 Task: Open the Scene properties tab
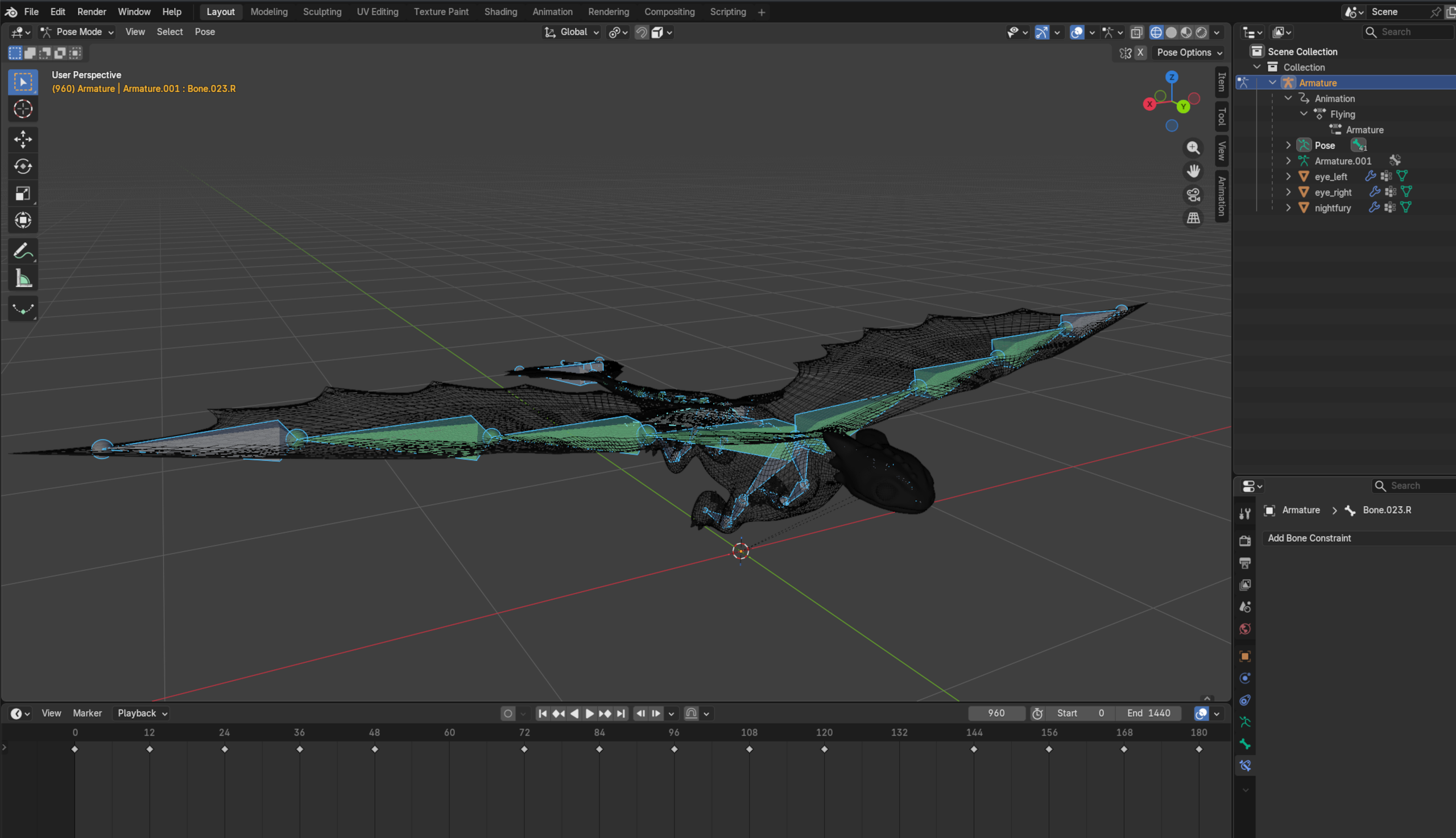tap(1245, 607)
